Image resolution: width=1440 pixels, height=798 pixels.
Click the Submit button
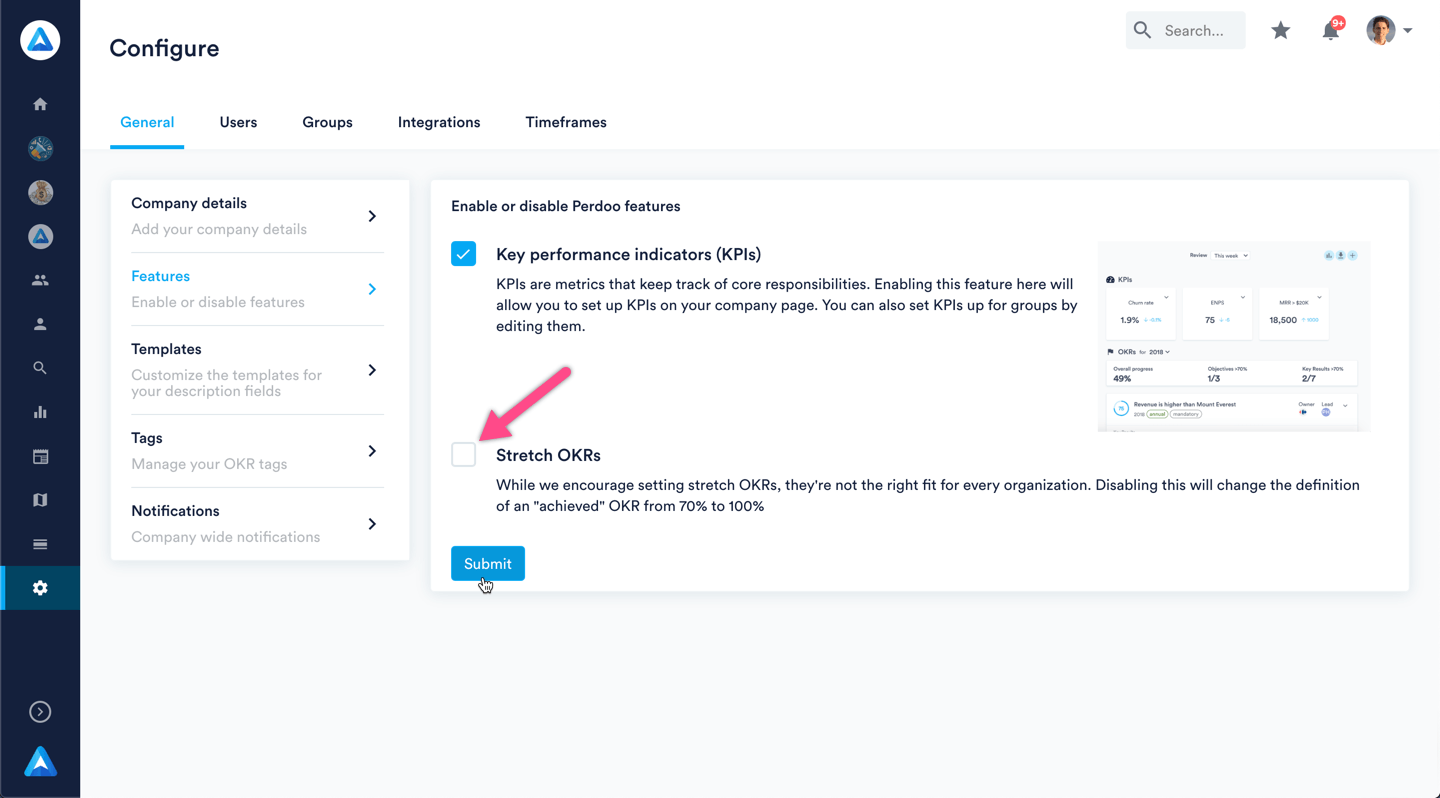click(488, 564)
